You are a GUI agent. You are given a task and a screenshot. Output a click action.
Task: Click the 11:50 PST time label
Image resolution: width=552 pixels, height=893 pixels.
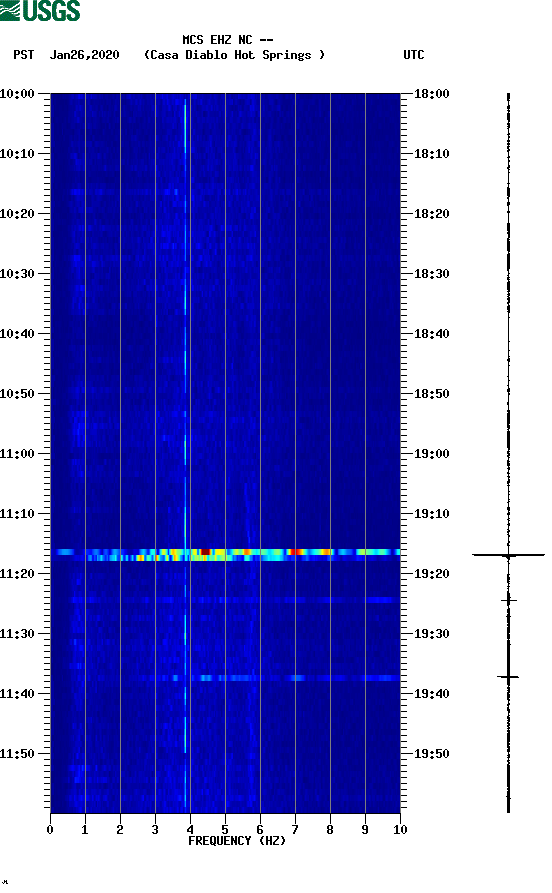(17, 754)
